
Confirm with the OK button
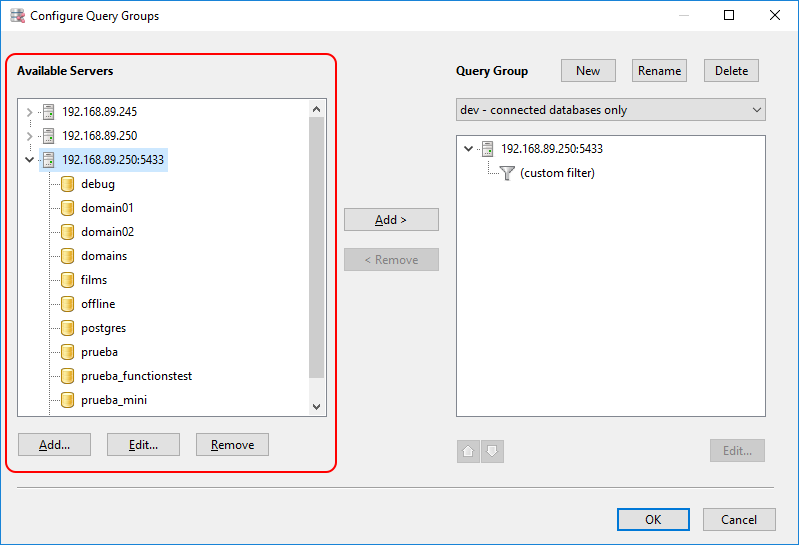(x=653, y=520)
